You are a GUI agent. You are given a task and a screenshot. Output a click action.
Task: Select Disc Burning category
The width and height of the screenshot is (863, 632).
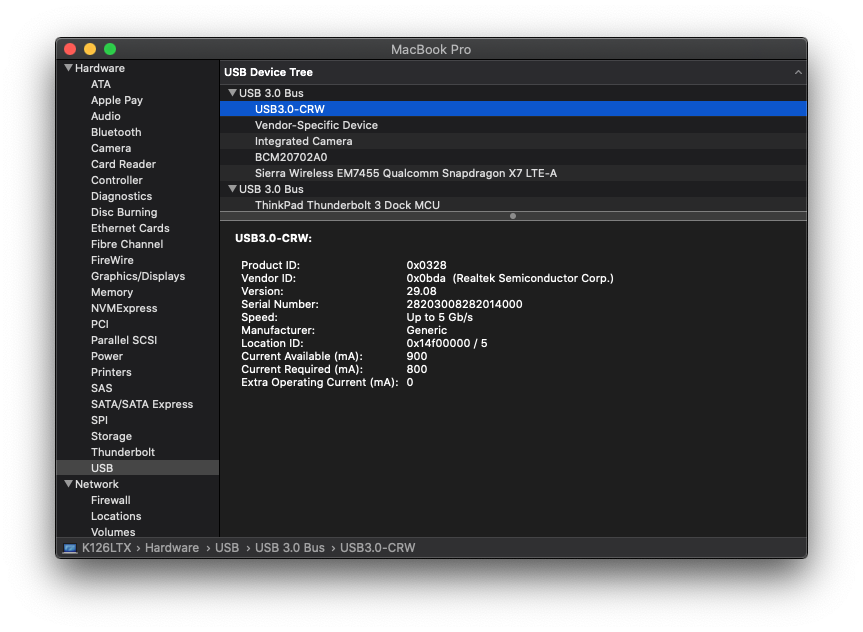[124, 212]
